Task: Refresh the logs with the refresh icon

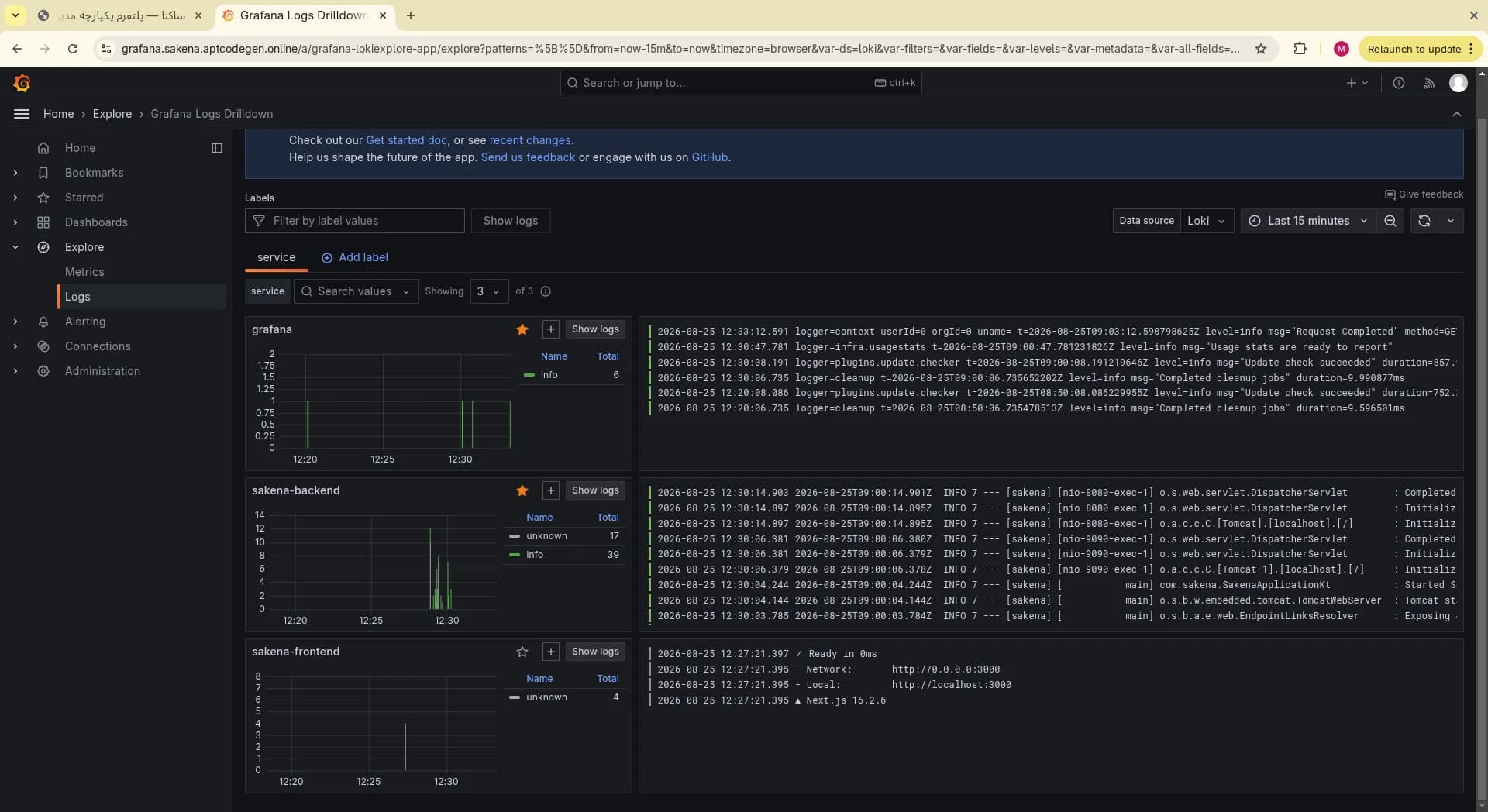Action: click(x=1424, y=221)
